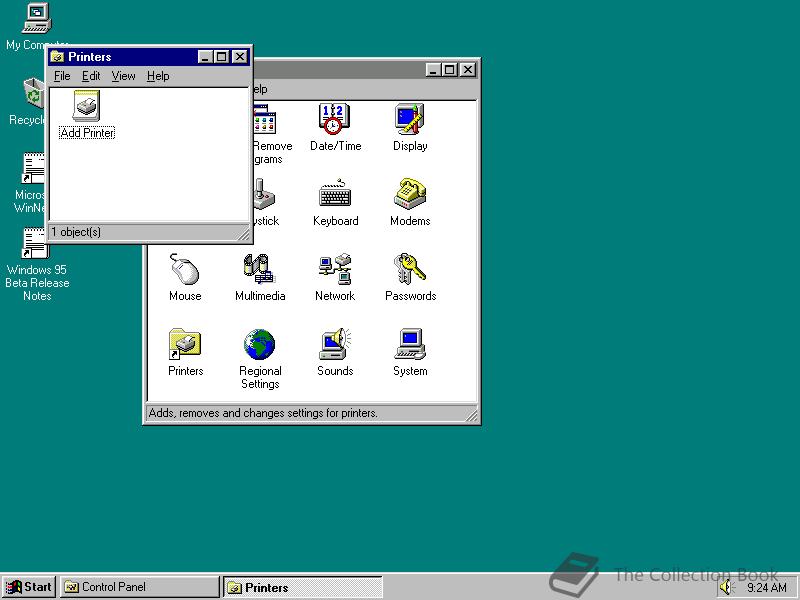Switch to Control Panel taskbar button
The height and width of the screenshot is (600, 800).
139,587
